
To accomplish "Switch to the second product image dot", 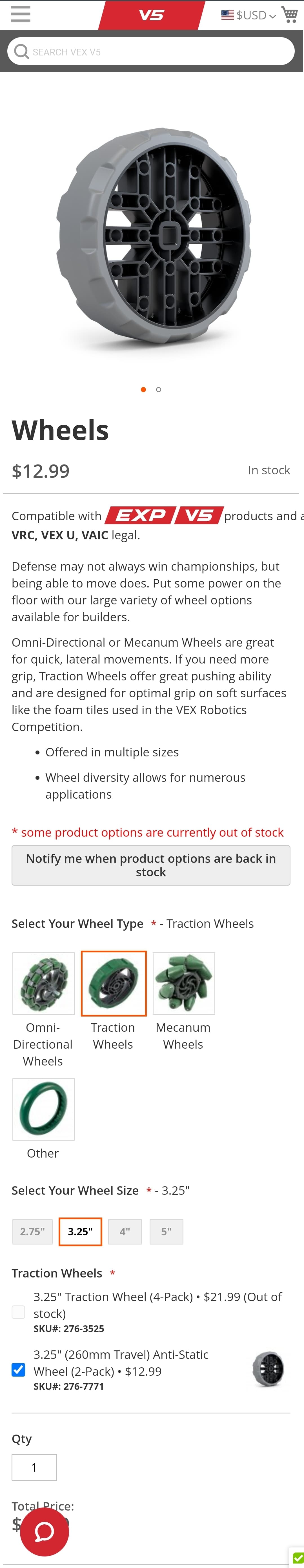I will (x=158, y=390).
